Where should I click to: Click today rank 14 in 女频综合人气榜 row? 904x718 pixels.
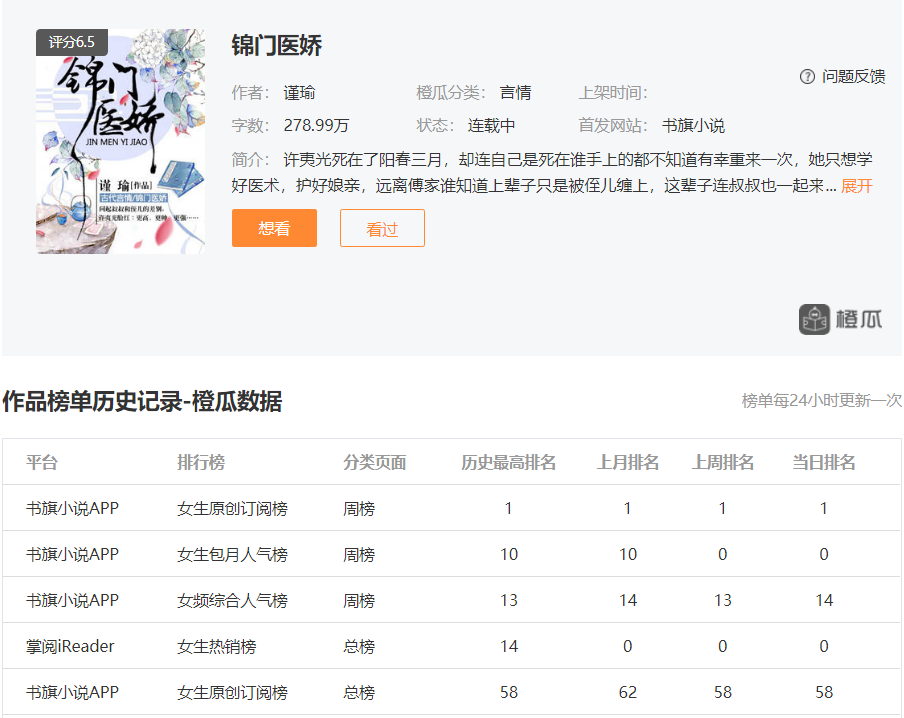coord(824,601)
